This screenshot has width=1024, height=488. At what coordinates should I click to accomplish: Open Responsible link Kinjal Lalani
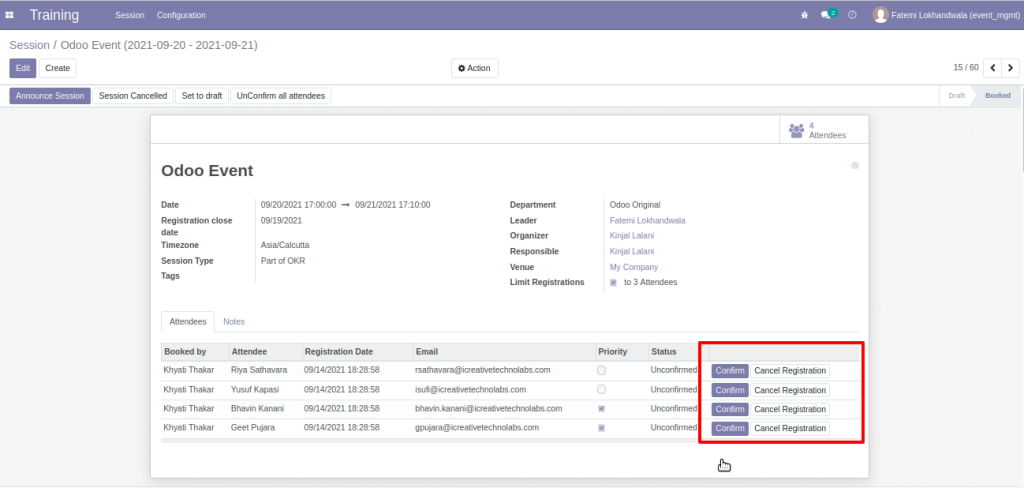tap(632, 252)
